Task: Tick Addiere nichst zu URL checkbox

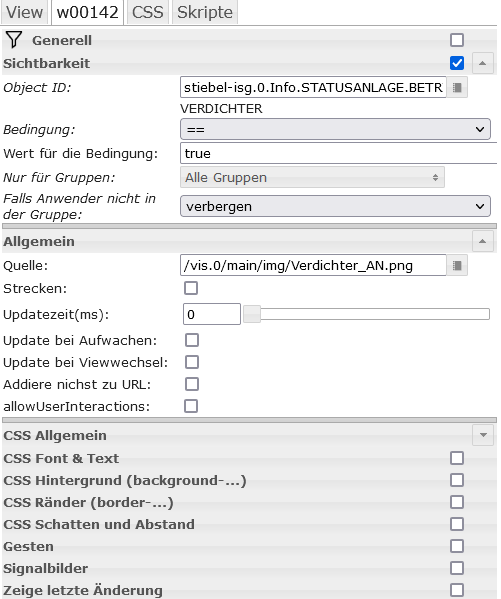Action: 192,384
